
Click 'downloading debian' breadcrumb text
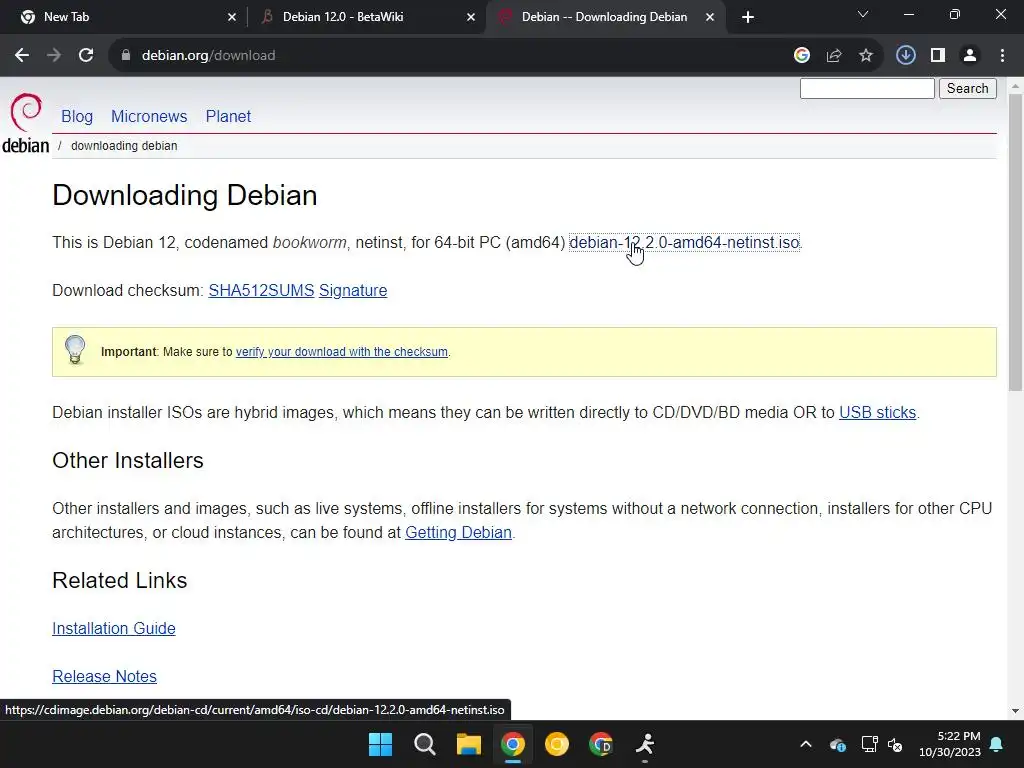point(124,146)
